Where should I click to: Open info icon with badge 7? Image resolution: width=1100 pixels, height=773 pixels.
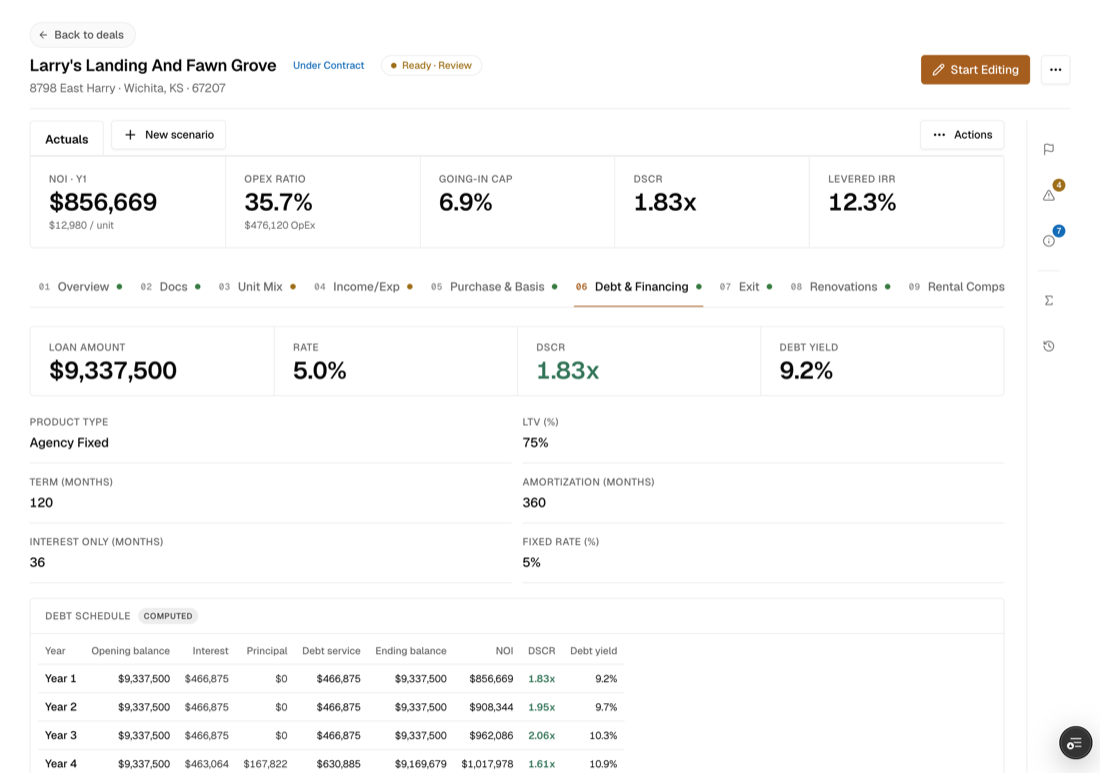[1049, 241]
